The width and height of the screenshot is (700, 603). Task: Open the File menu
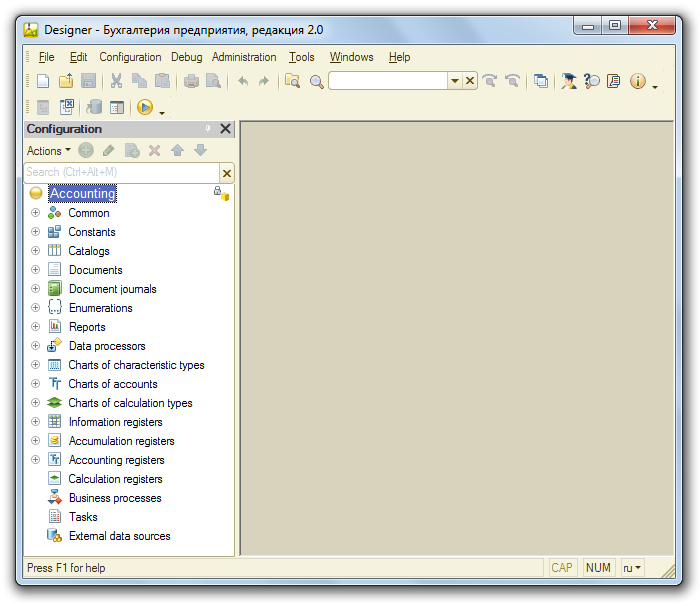click(46, 57)
